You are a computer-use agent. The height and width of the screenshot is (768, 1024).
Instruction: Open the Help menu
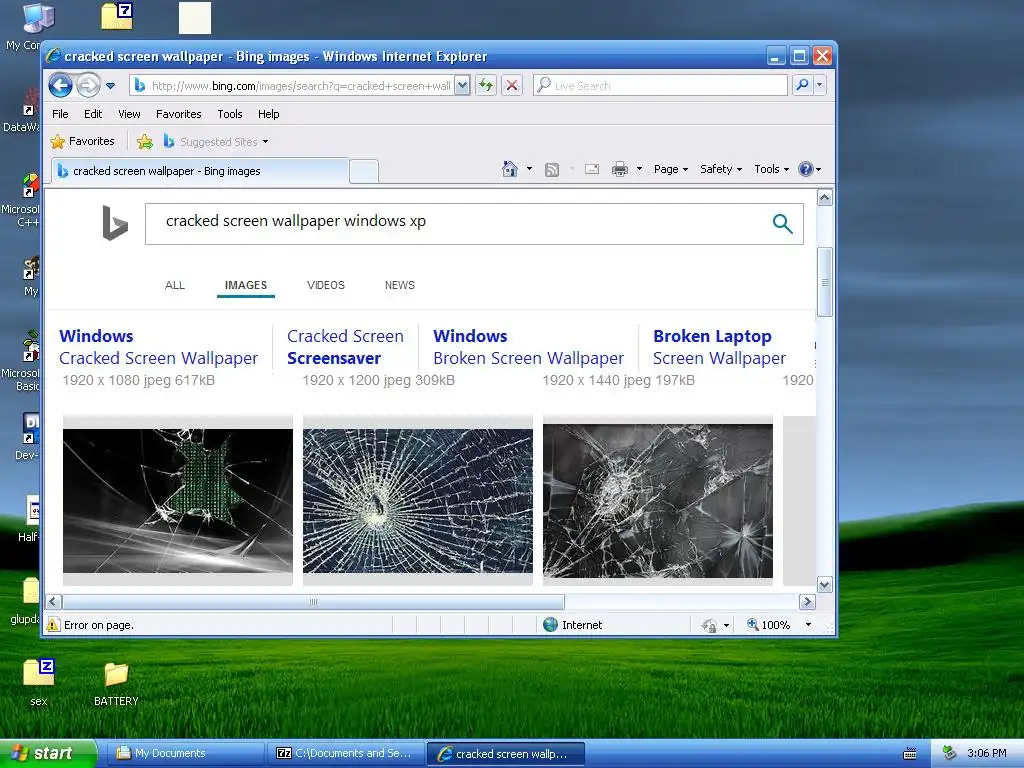pyautogui.click(x=268, y=114)
